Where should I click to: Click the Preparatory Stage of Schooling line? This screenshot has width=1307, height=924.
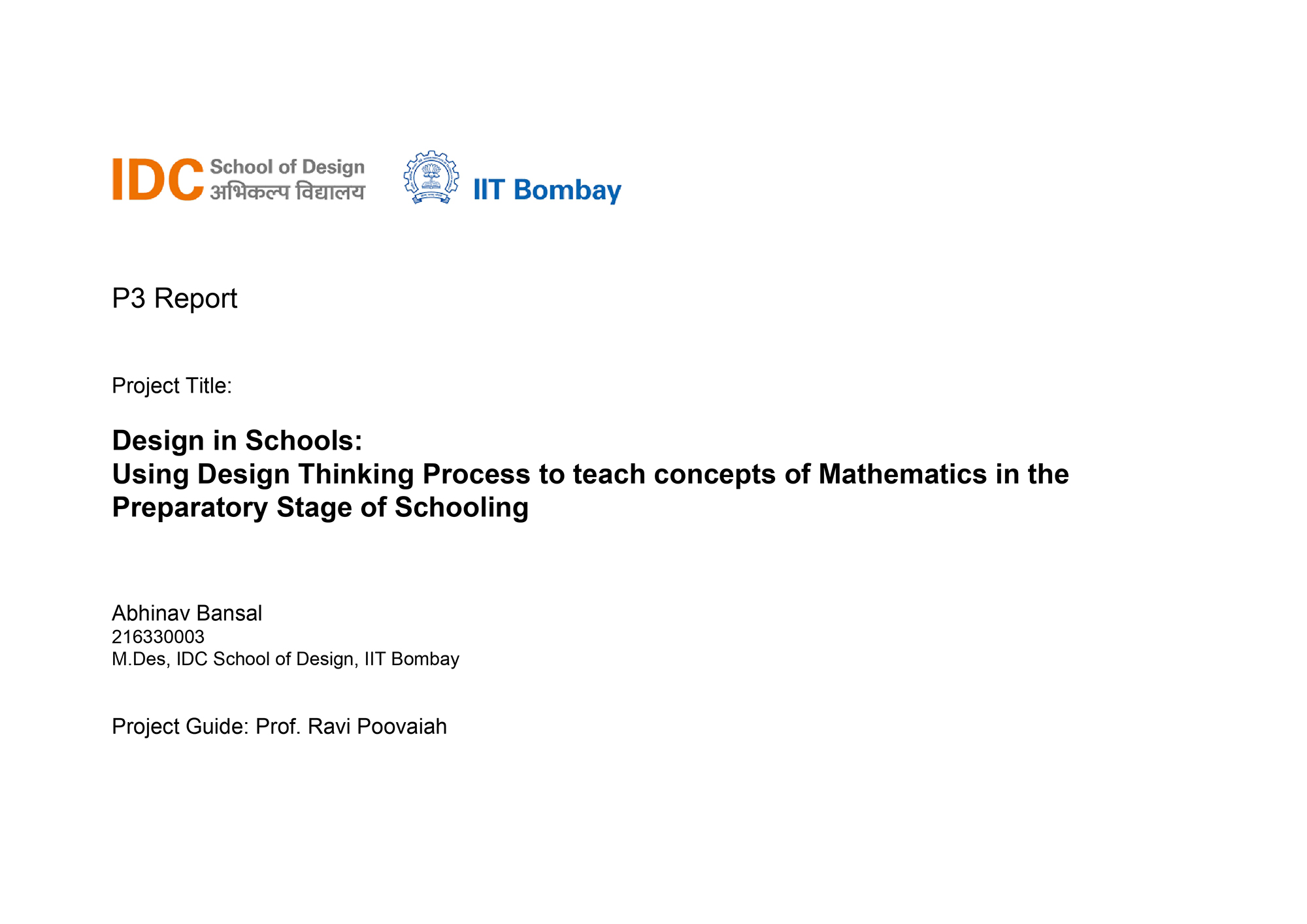pos(320,507)
